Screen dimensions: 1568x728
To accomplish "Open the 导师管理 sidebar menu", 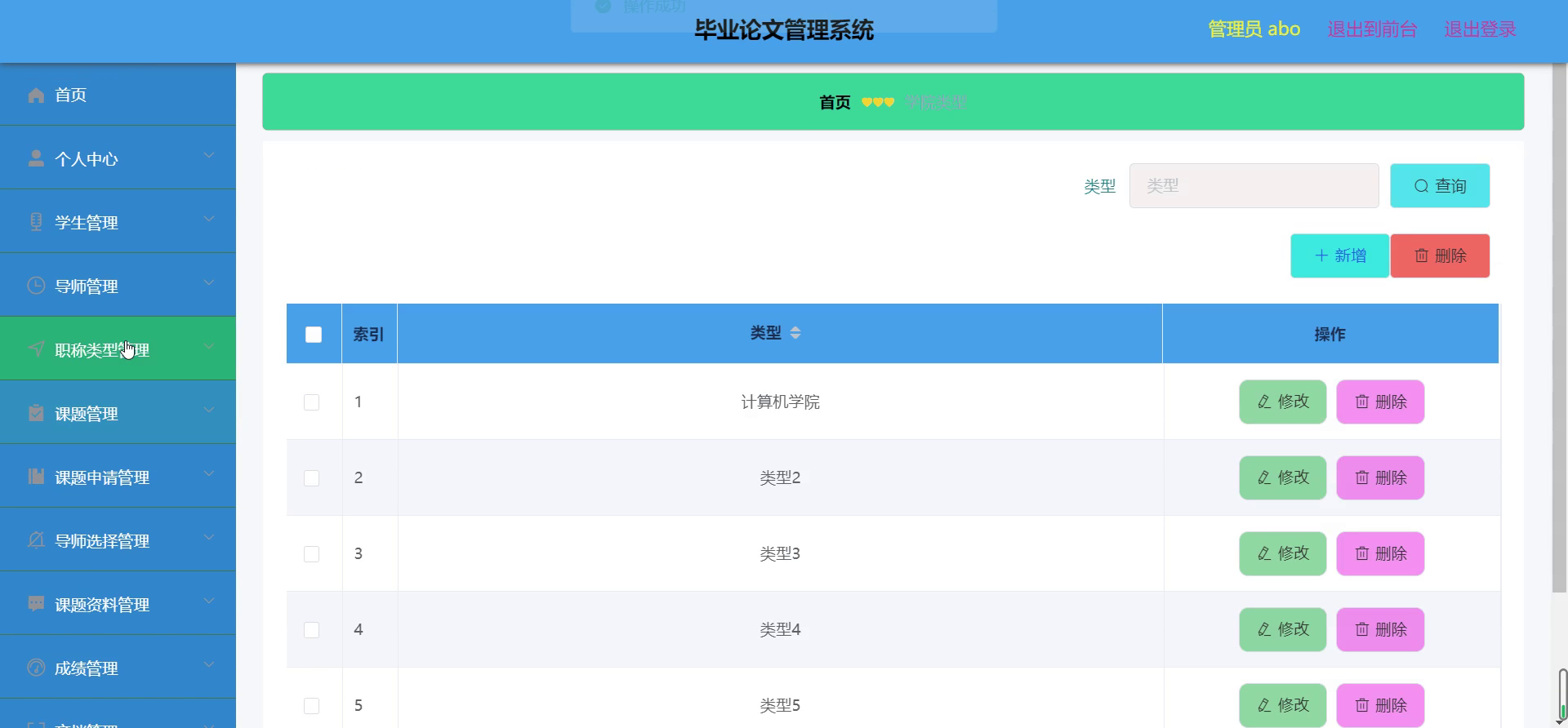I will [x=118, y=286].
